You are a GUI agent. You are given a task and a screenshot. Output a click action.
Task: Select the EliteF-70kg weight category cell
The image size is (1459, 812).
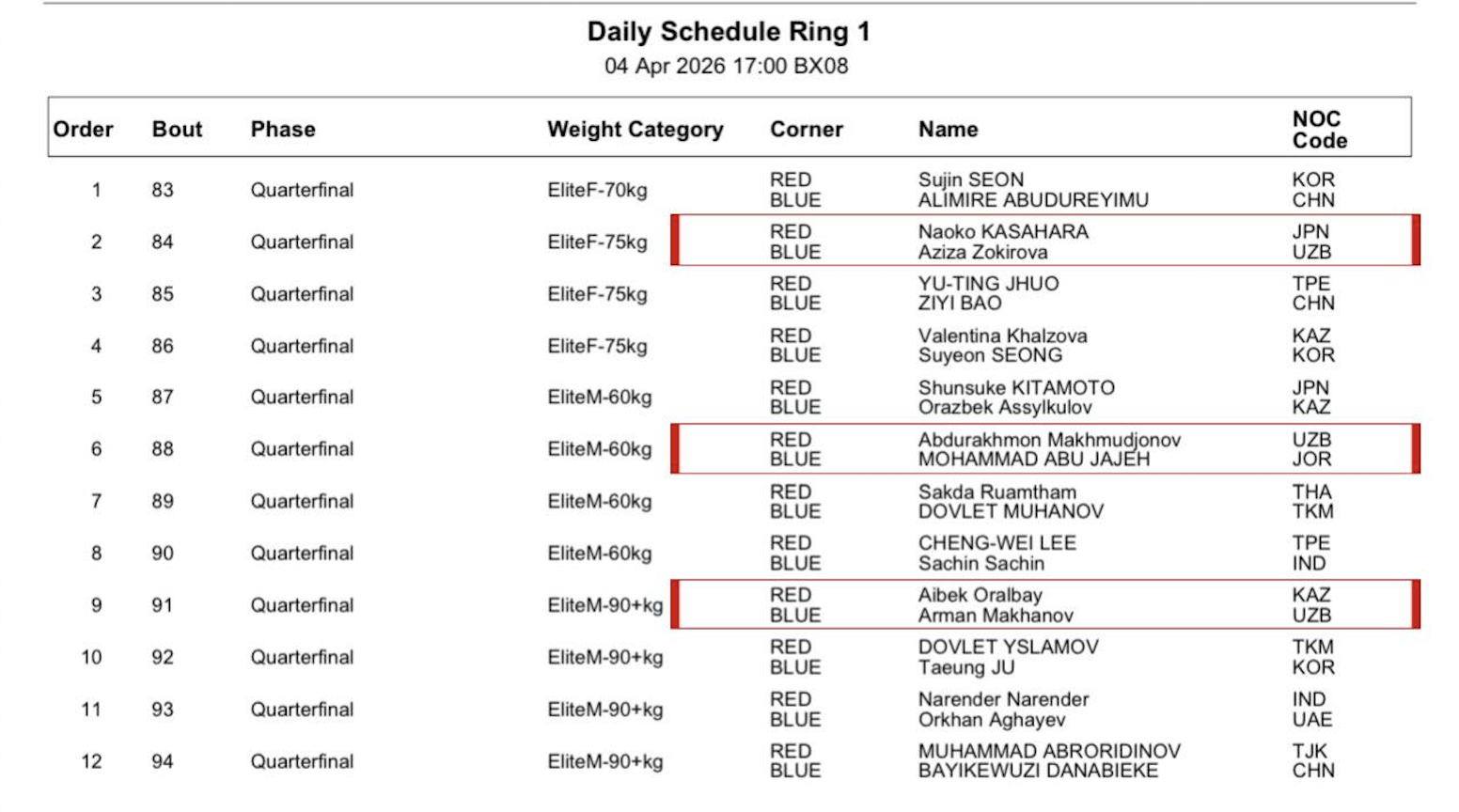point(597,190)
